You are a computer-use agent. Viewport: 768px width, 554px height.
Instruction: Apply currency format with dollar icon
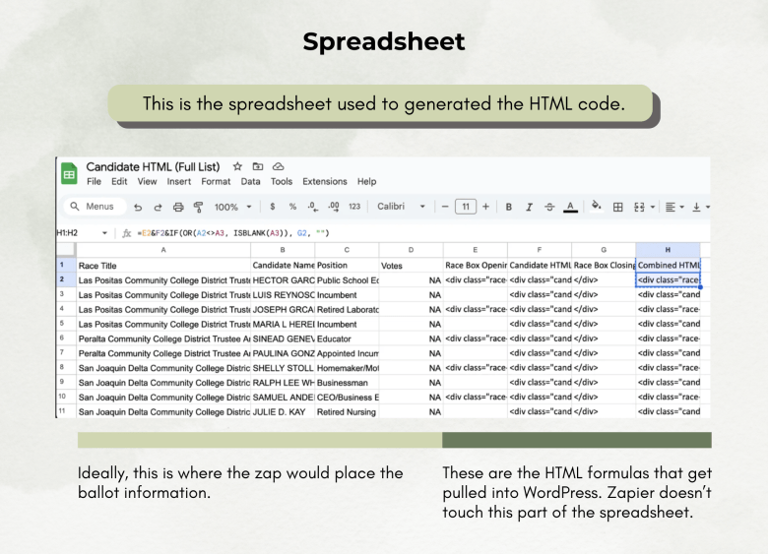coord(273,207)
